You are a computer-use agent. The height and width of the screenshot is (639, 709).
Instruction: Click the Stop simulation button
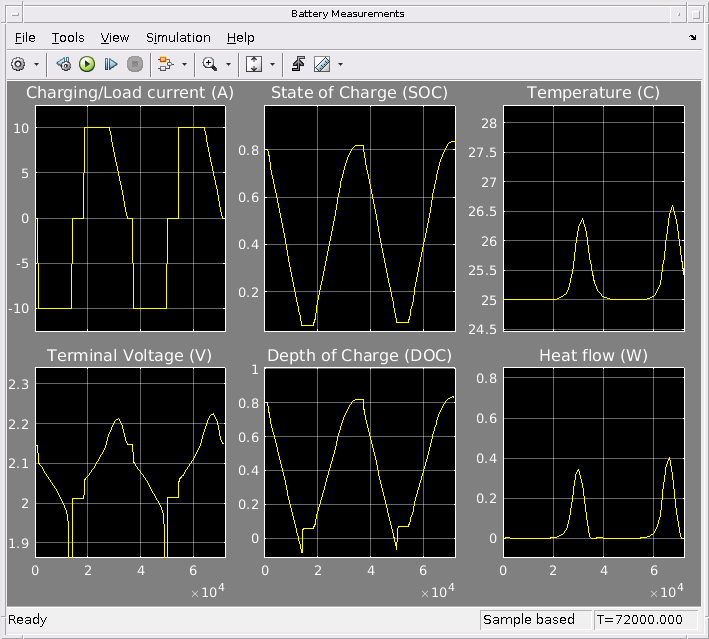point(135,64)
